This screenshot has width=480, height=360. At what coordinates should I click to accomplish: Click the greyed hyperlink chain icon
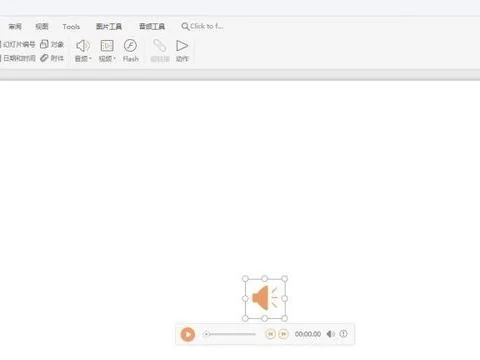(x=160, y=45)
